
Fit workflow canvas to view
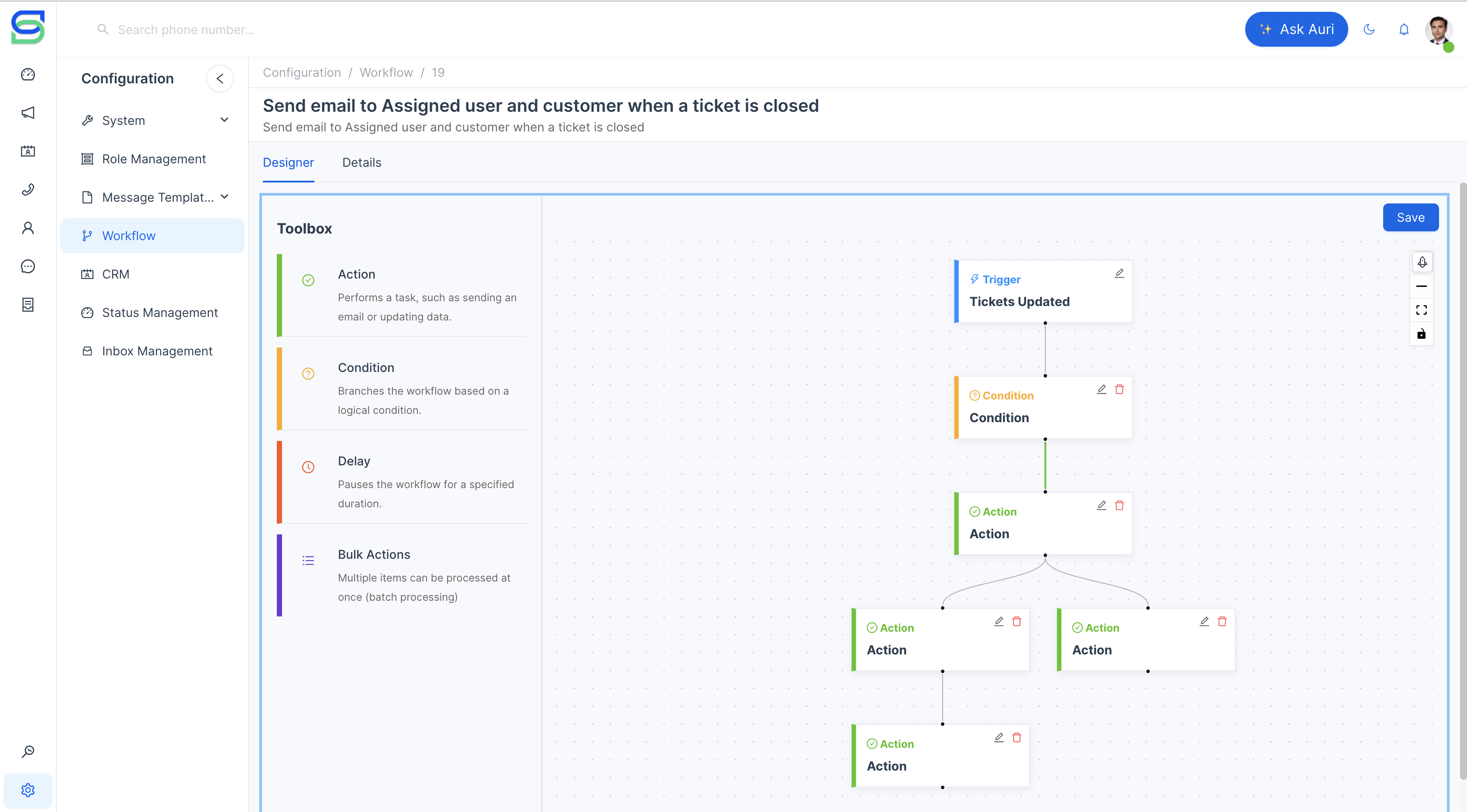click(x=1422, y=310)
